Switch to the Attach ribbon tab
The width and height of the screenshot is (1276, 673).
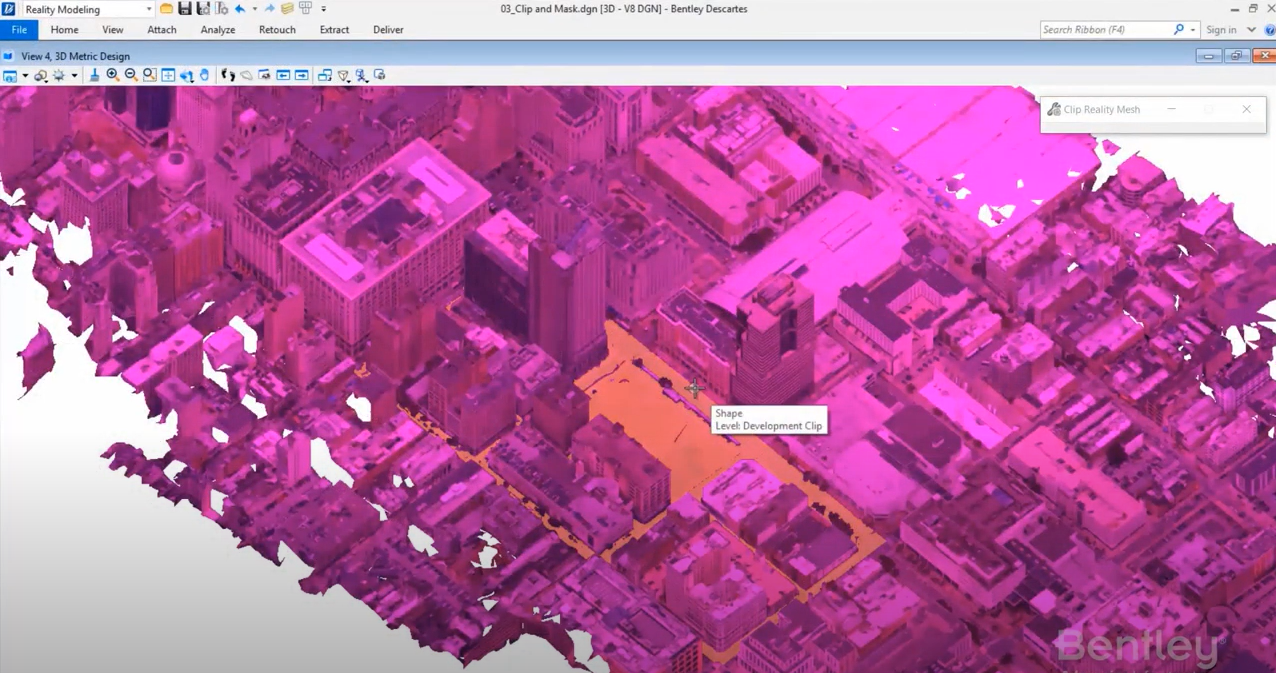162,30
